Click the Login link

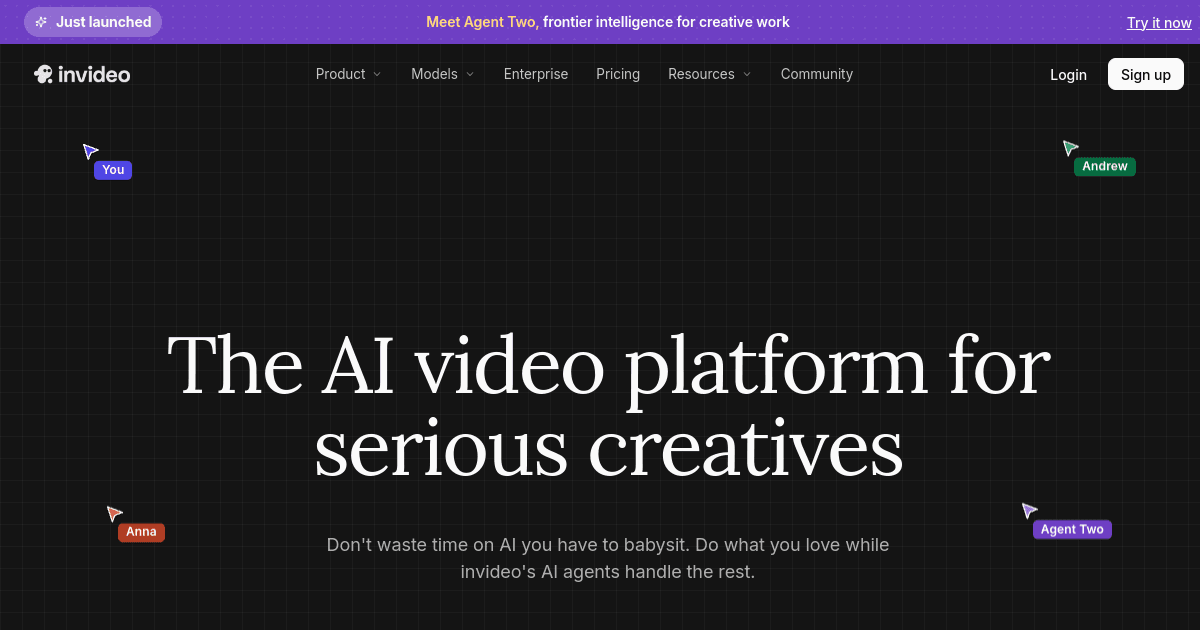tap(1068, 74)
